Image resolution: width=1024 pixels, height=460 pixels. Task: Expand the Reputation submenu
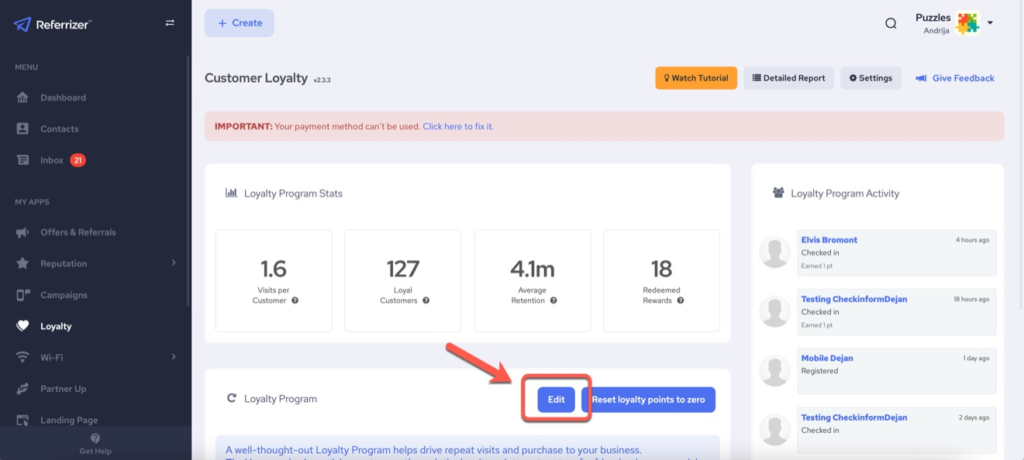click(x=173, y=263)
